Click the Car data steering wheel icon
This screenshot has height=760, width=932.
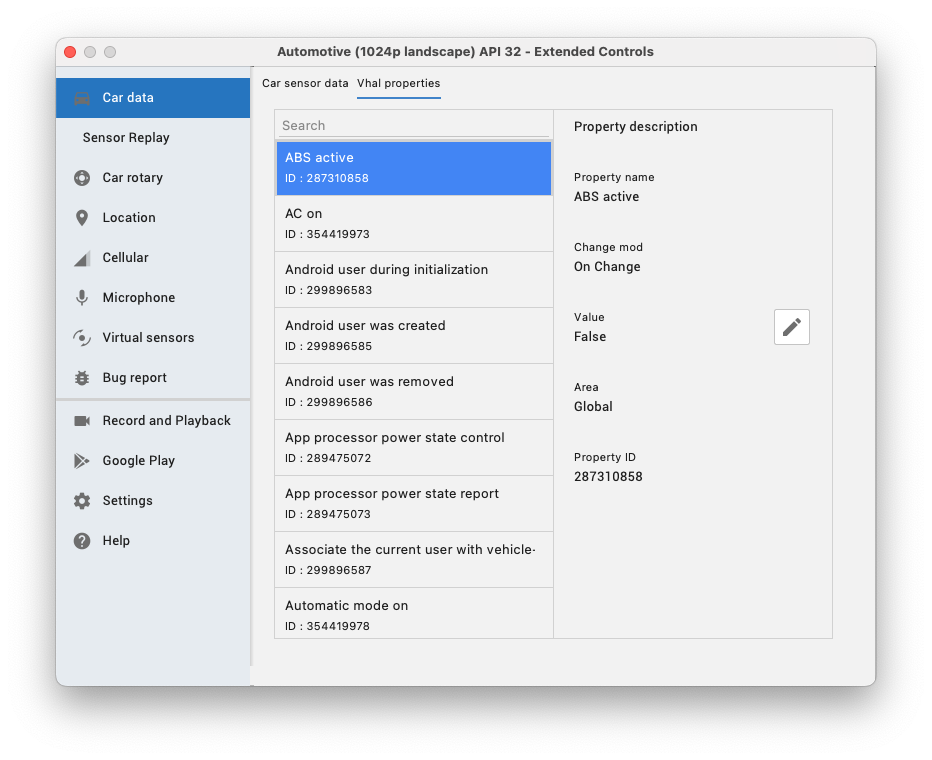coord(82,98)
